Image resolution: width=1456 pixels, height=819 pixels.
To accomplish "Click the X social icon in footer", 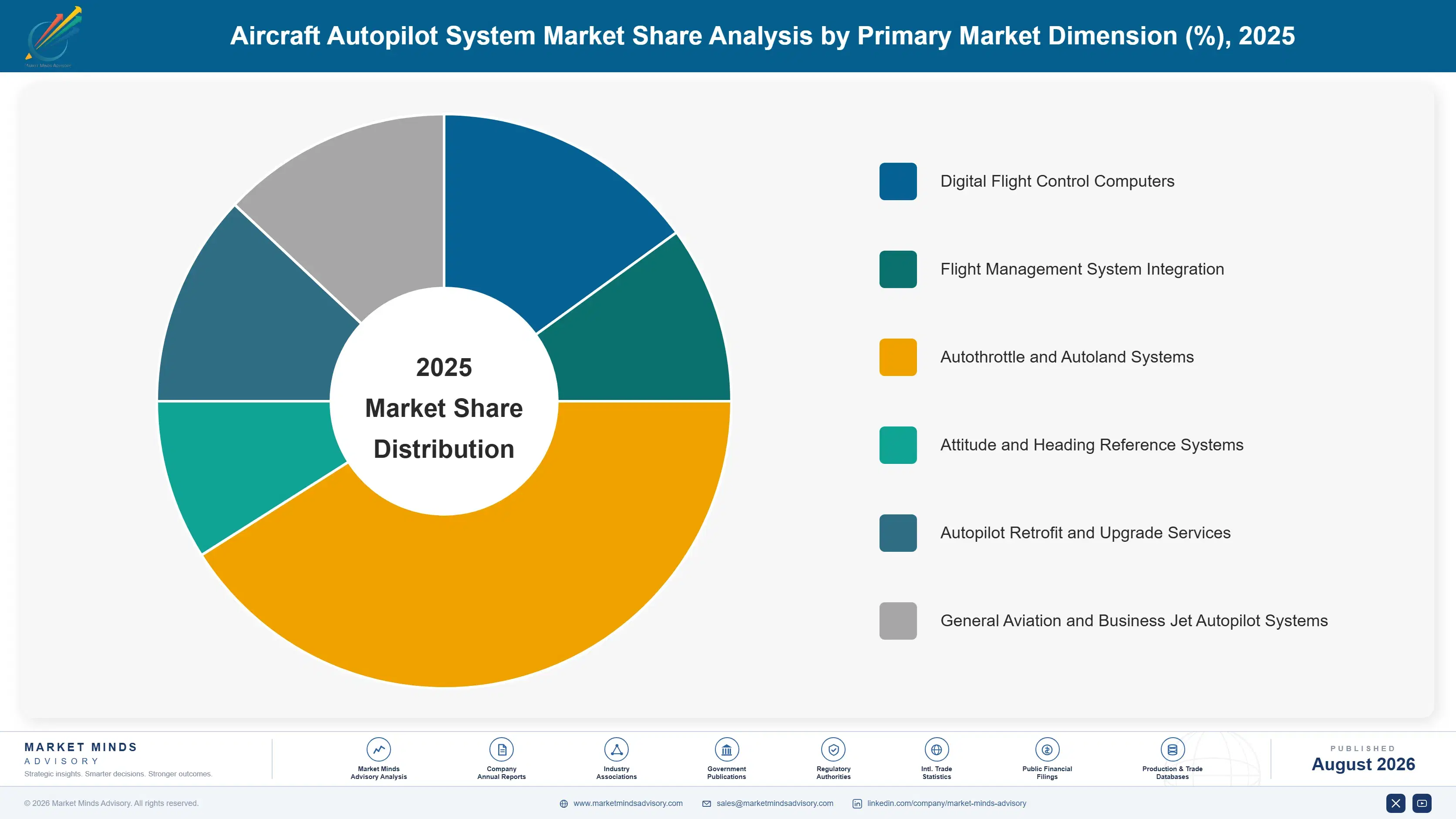I will (1395, 803).
